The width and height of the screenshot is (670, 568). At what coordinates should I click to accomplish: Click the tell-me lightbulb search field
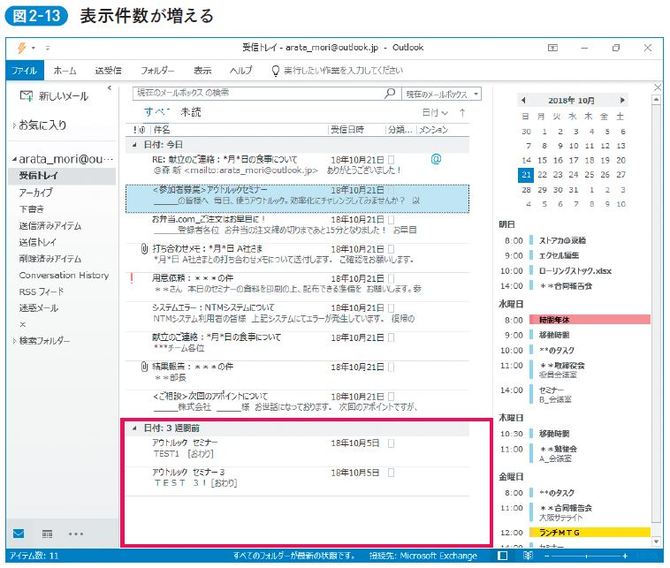[338, 71]
